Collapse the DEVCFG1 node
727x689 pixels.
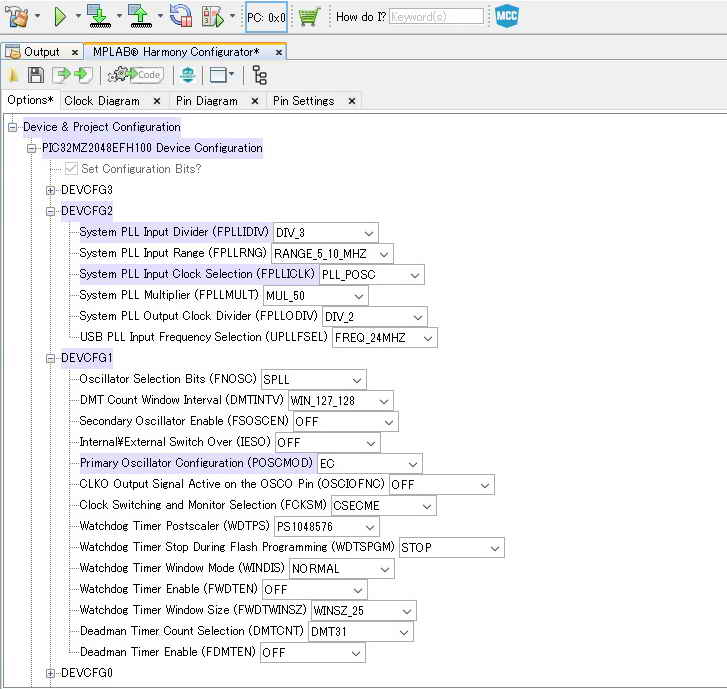coord(51,358)
